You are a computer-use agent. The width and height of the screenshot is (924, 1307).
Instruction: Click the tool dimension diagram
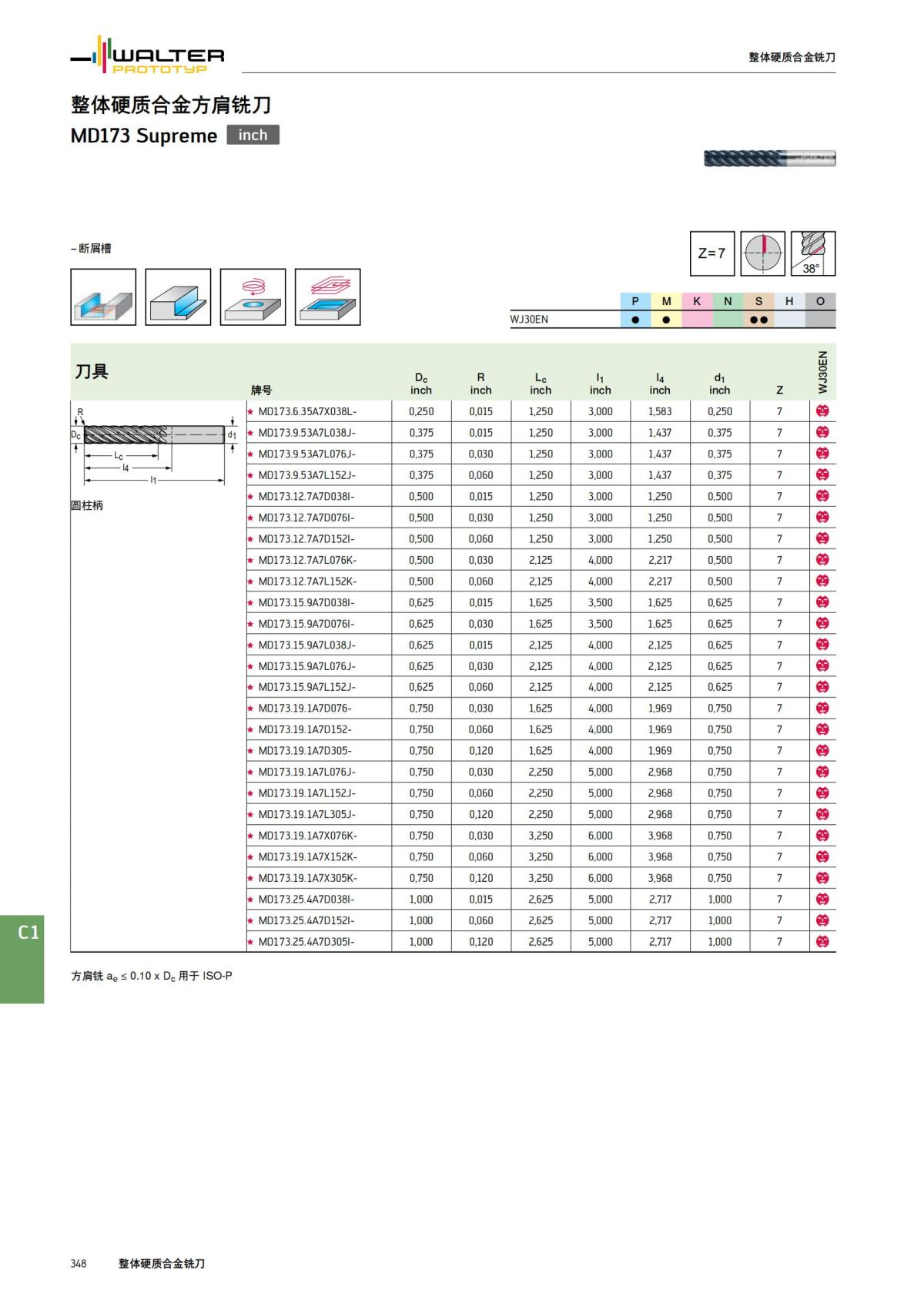coord(153,445)
